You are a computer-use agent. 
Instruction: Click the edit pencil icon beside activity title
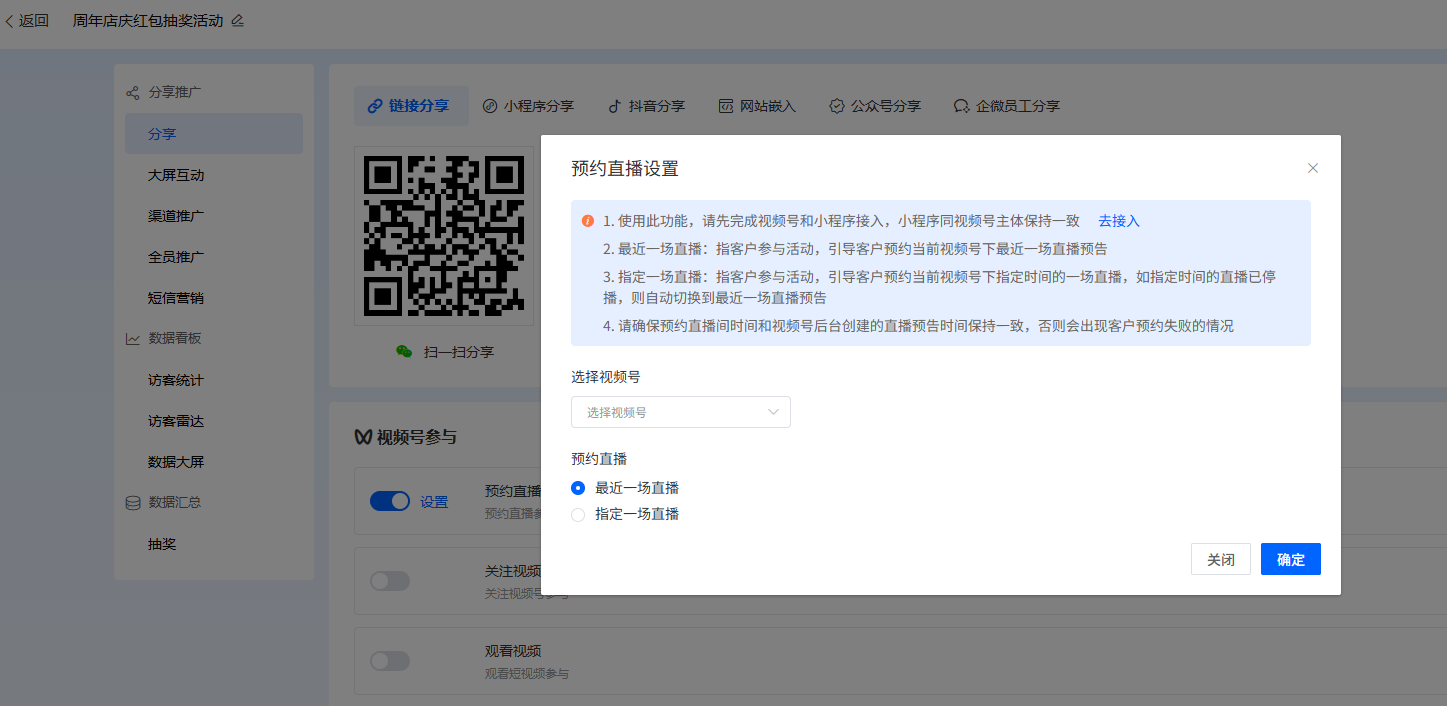coord(237,21)
